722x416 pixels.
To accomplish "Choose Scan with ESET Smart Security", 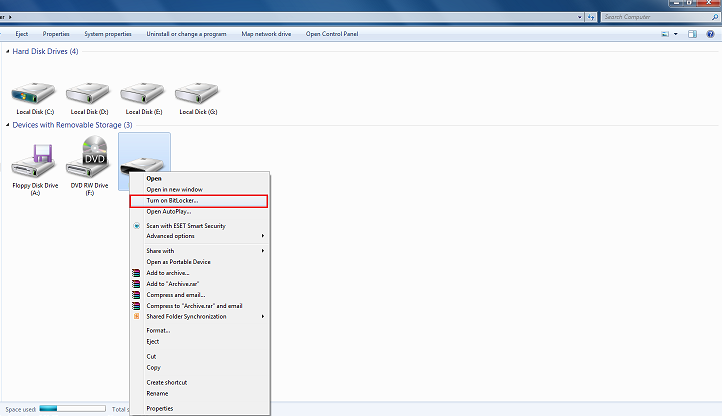I will 199,226.
